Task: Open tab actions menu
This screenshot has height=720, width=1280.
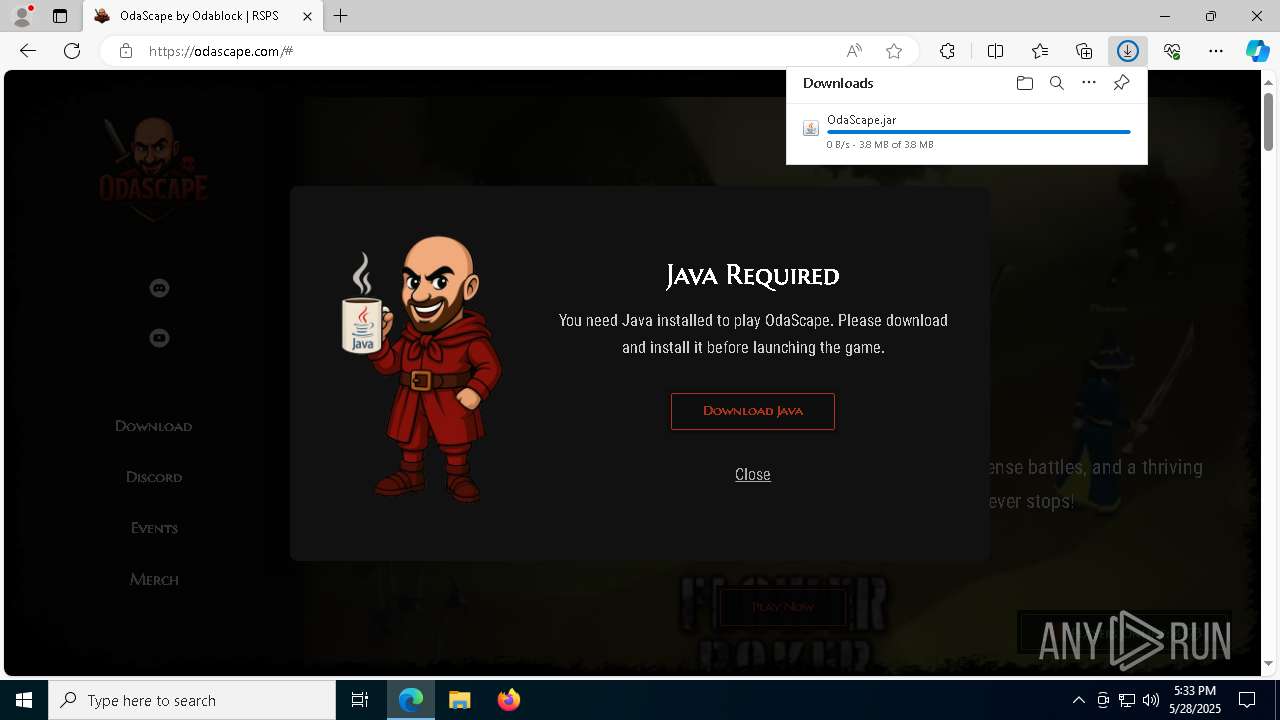Action: (x=60, y=16)
